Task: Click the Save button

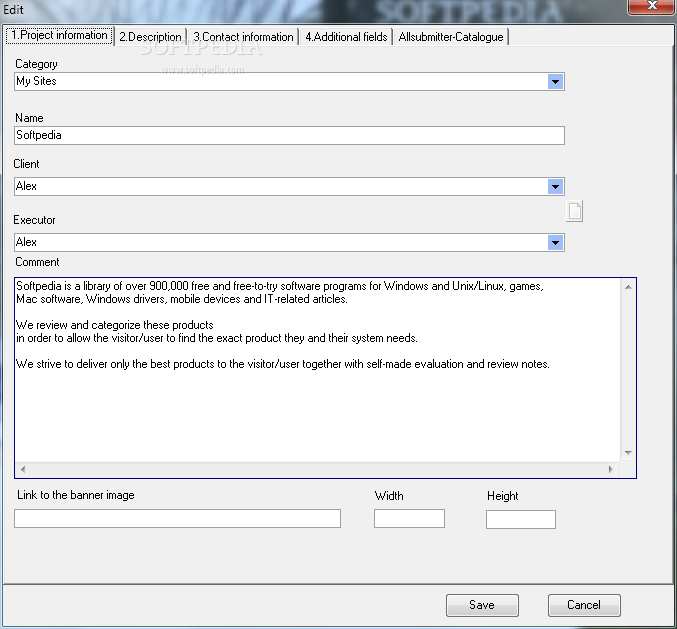Action: (x=482, y=605)
